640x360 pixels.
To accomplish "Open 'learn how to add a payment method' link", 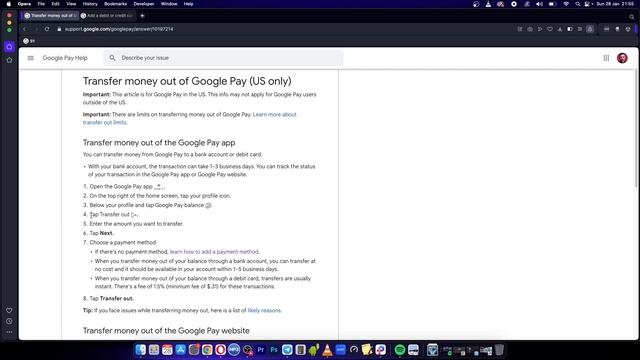I will (x=214, y=252).
